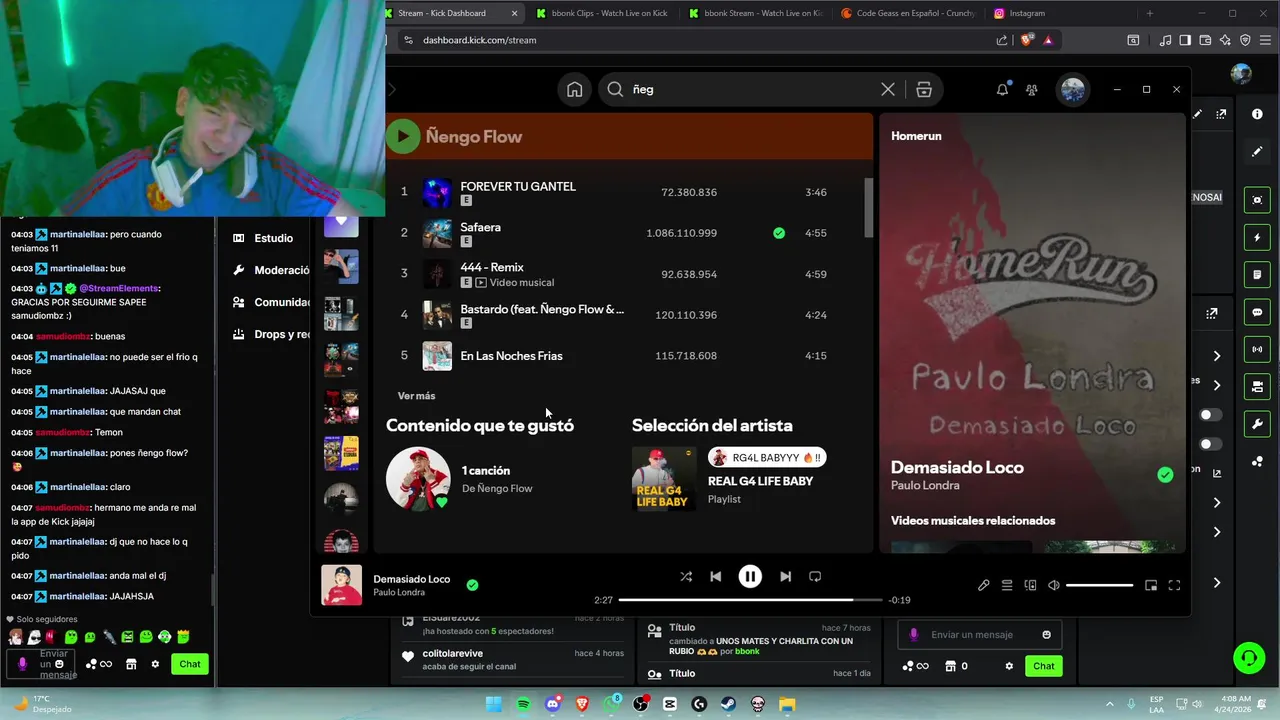The image size is (1280, 720).
Task: Open Steam from Windows taskbar
Action: click(728, 704)
